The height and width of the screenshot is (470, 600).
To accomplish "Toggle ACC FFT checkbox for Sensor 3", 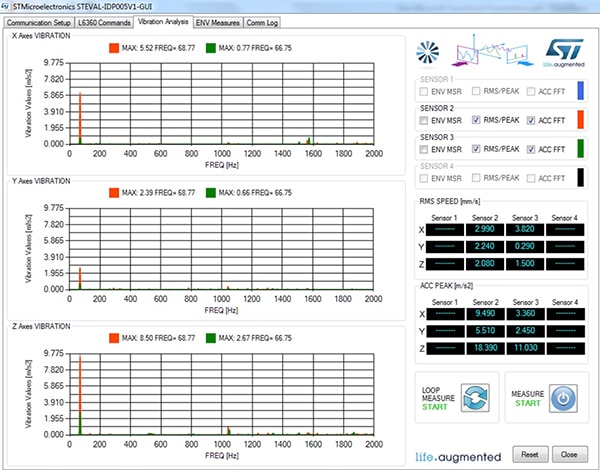I will click(x=530, y=149).
